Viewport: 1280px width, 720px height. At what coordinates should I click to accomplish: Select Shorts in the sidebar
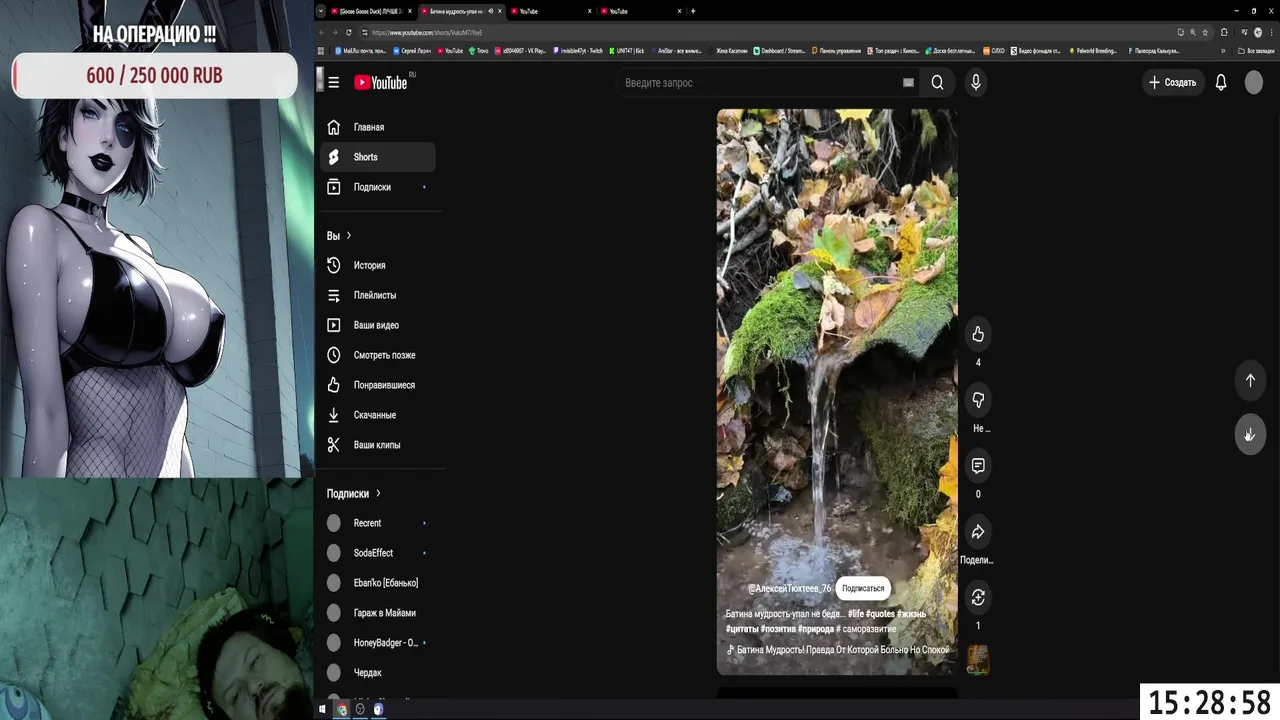pos(378,157)
